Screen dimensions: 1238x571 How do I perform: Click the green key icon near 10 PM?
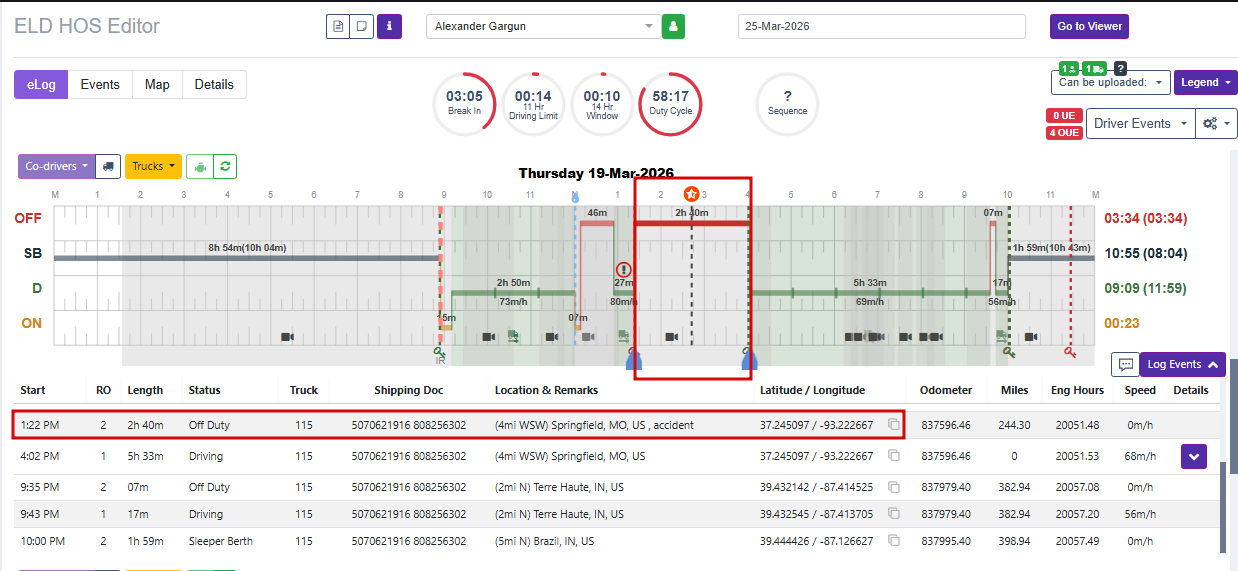(1008, 351)
